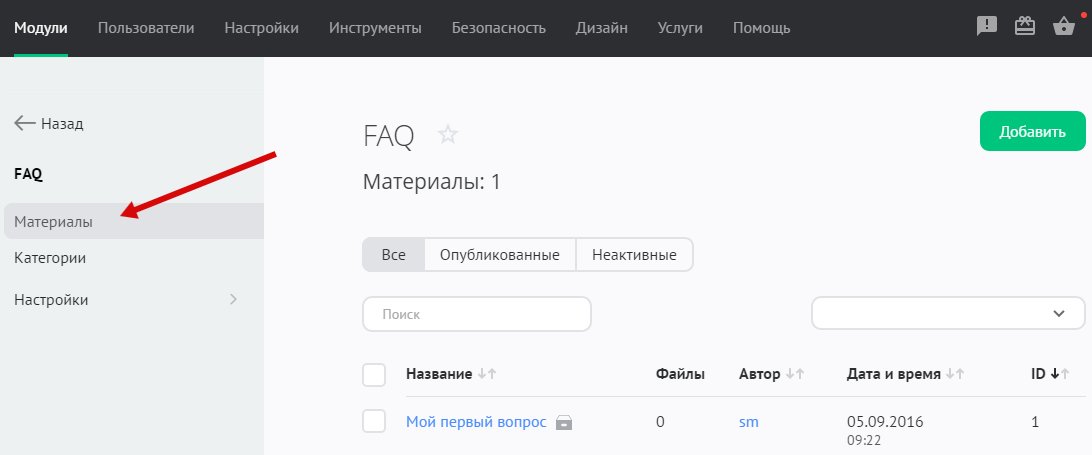Switch to the Опубликованные tab
The height and width of the screenshot is (455, 1092).
tap(500, 255)
